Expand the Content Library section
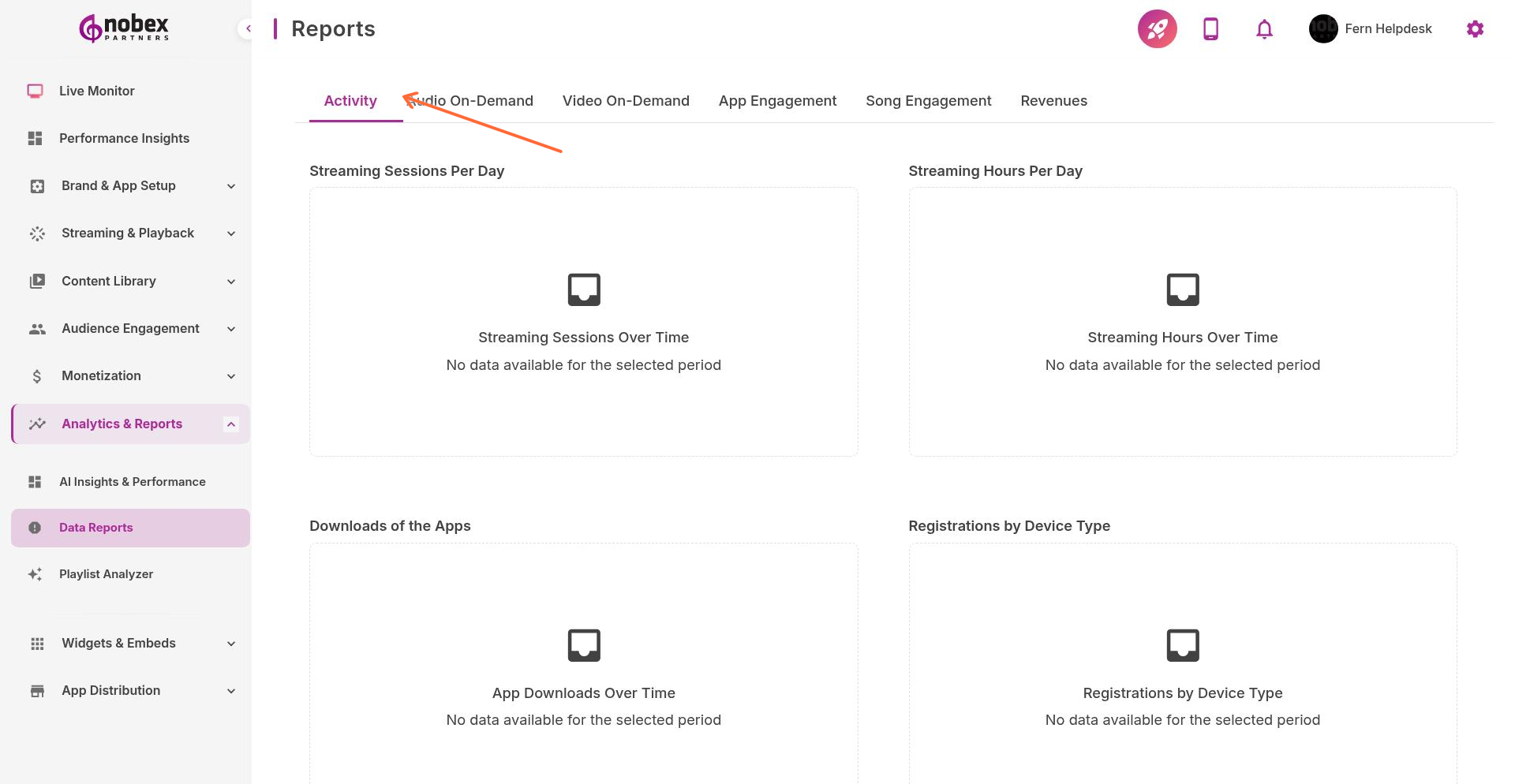Viewport: 1515px width, 784px height. pyautogui.click(x=230, y=281)
